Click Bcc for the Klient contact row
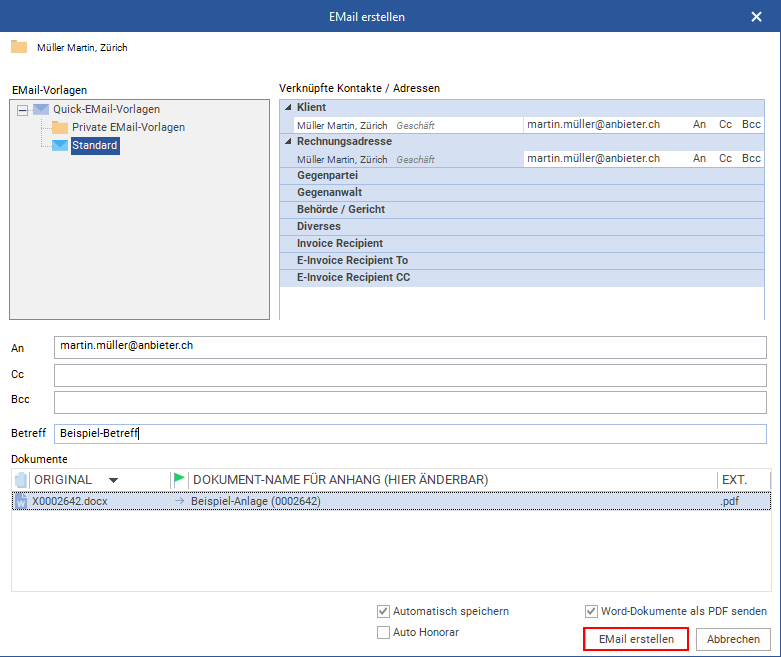The height and width of the screenshot is (657, 781). tap(751, 125)
